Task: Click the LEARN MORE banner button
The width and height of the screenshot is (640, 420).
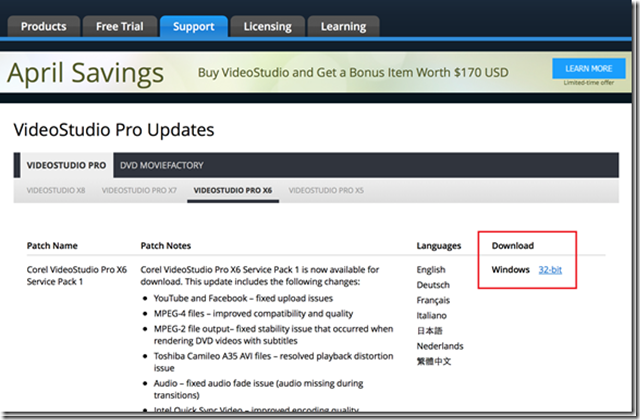Action: pos(589,69)
